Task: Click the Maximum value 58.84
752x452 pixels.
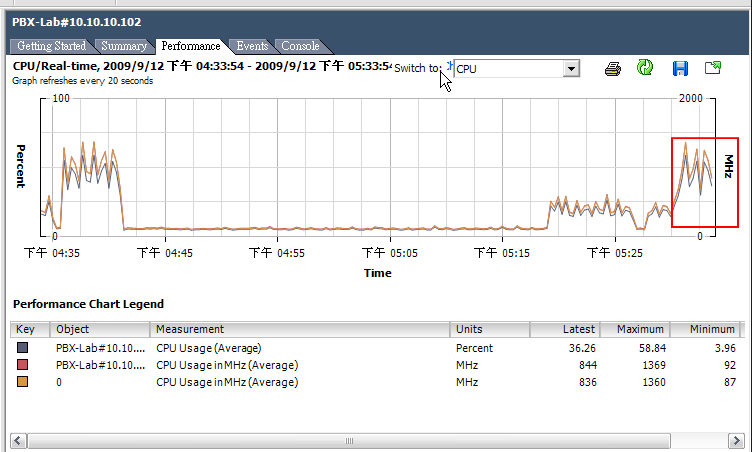Action: [x=652, y=348]
